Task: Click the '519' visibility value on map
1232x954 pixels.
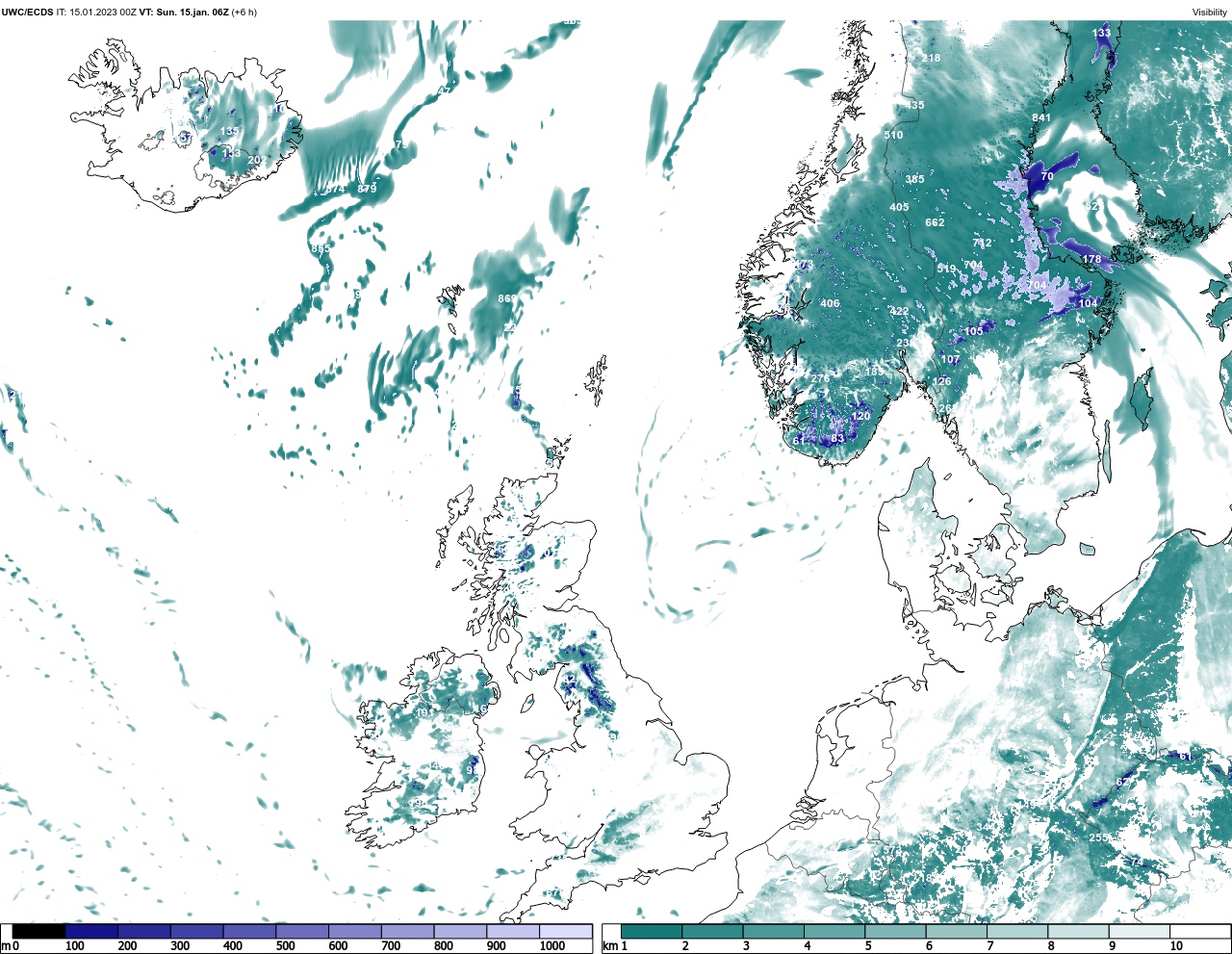Action: click(x=946, y=269)
